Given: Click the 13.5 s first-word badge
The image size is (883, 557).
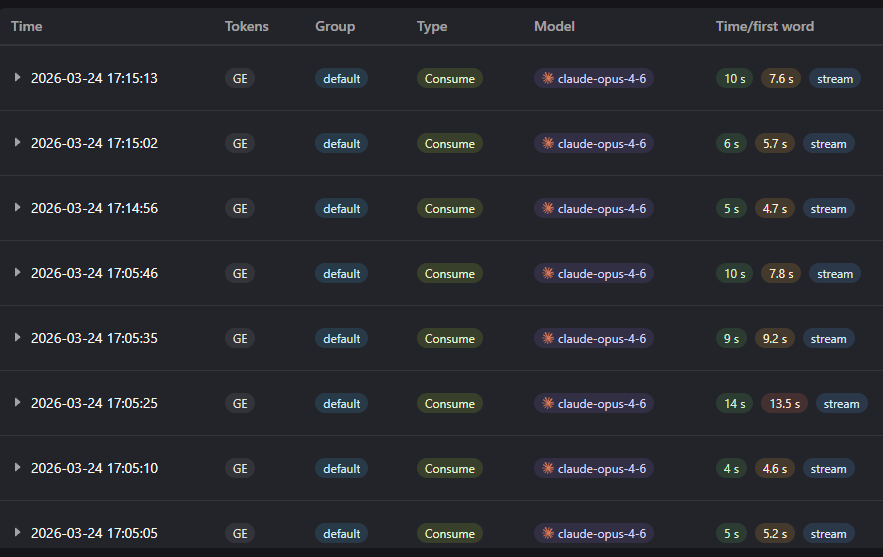Looking at the screenshot, I should point(784,403).
